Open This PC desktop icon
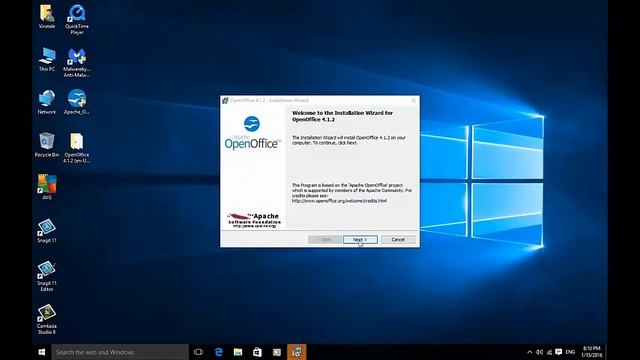Image resolution: width=640 pixels, height=360 pixels. click(x=47, y=60)
